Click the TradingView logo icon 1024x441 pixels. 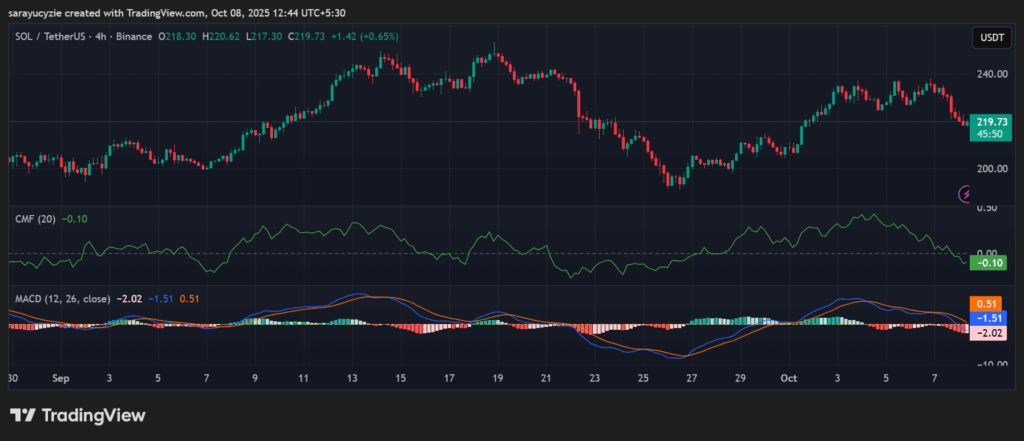(x=24, y=415)
